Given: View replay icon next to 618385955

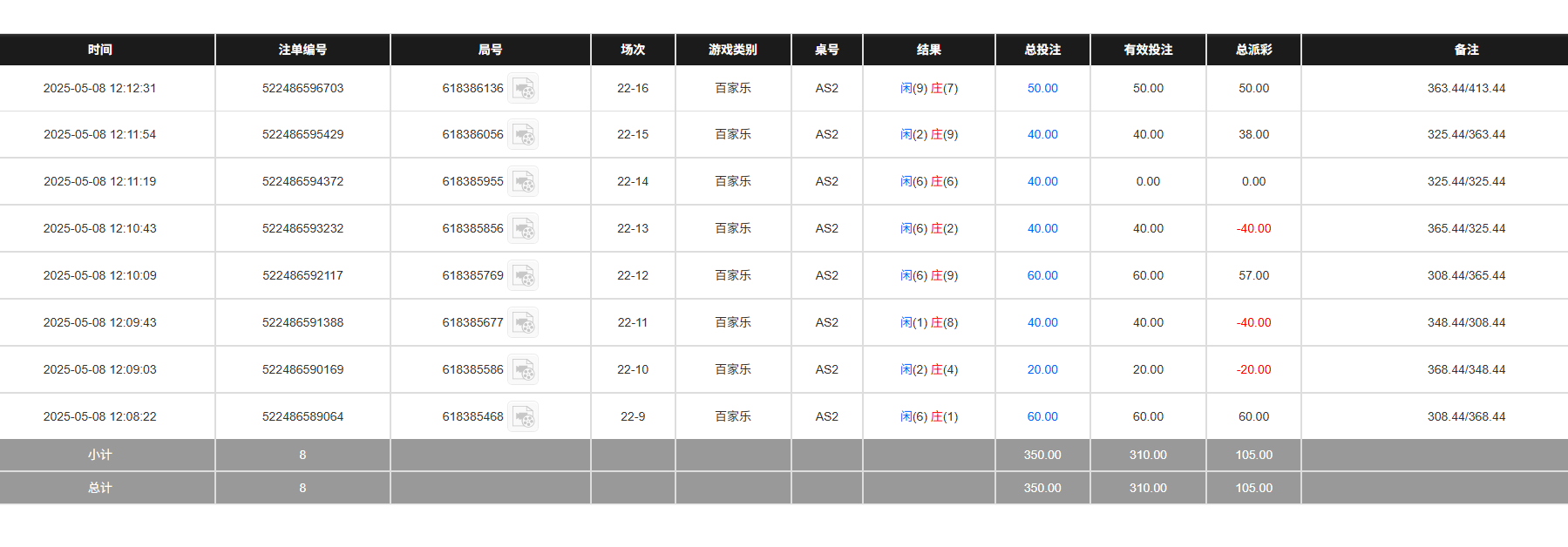Looking at the screenshot, I should click(x=524, y=181).
